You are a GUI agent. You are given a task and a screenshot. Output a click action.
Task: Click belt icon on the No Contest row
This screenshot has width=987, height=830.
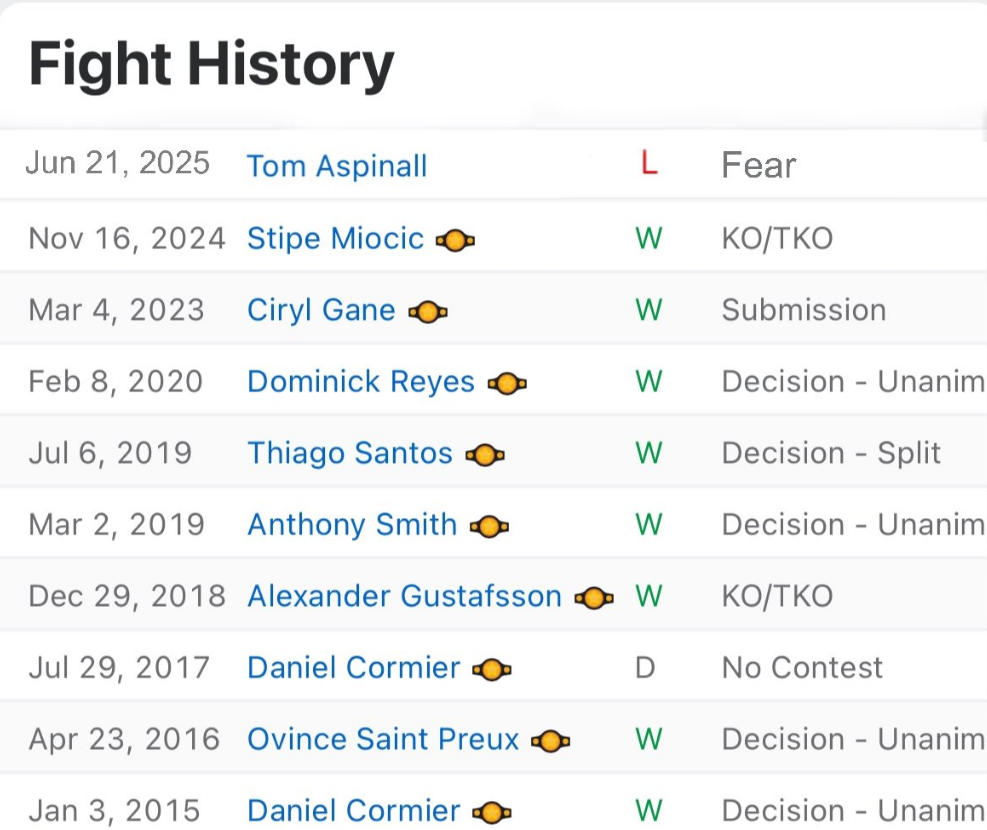click(492, 670)
